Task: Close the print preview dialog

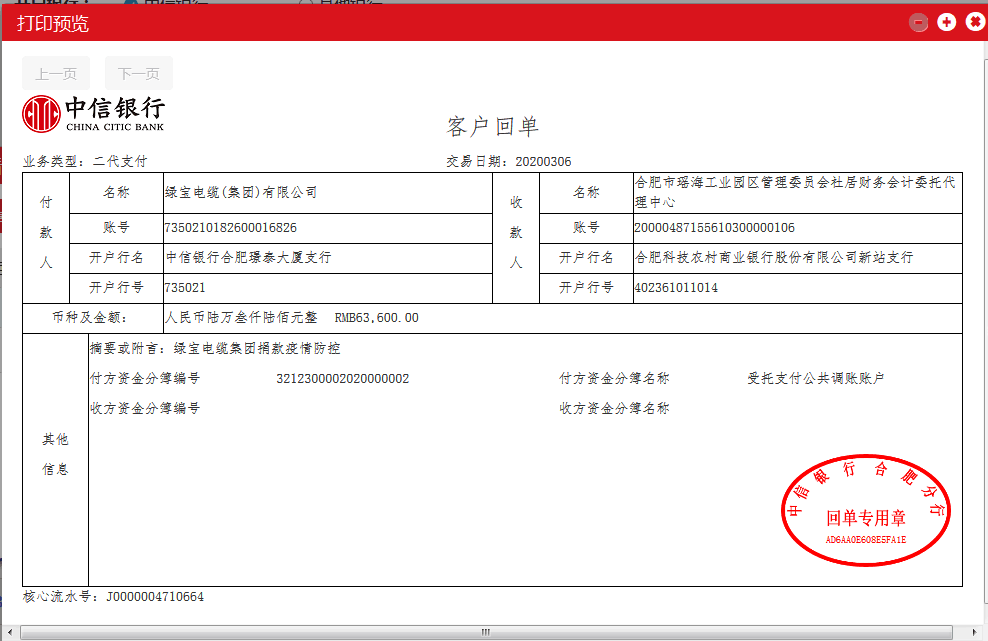Action: 975,22
